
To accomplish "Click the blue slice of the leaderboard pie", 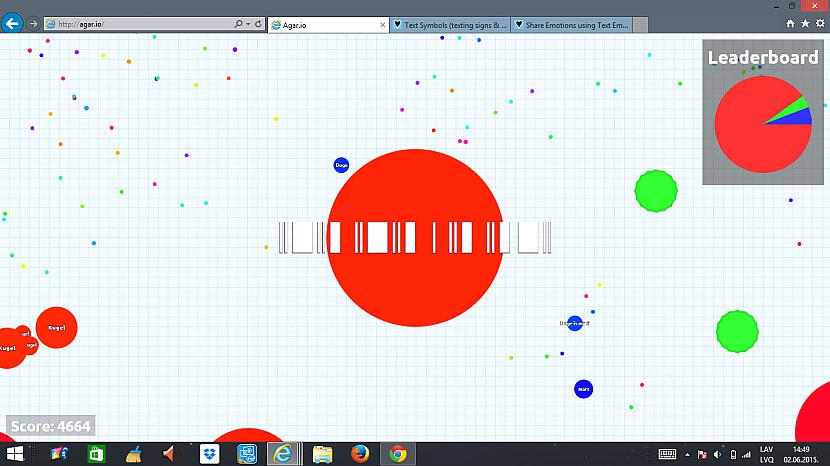I will pos(800,118).
